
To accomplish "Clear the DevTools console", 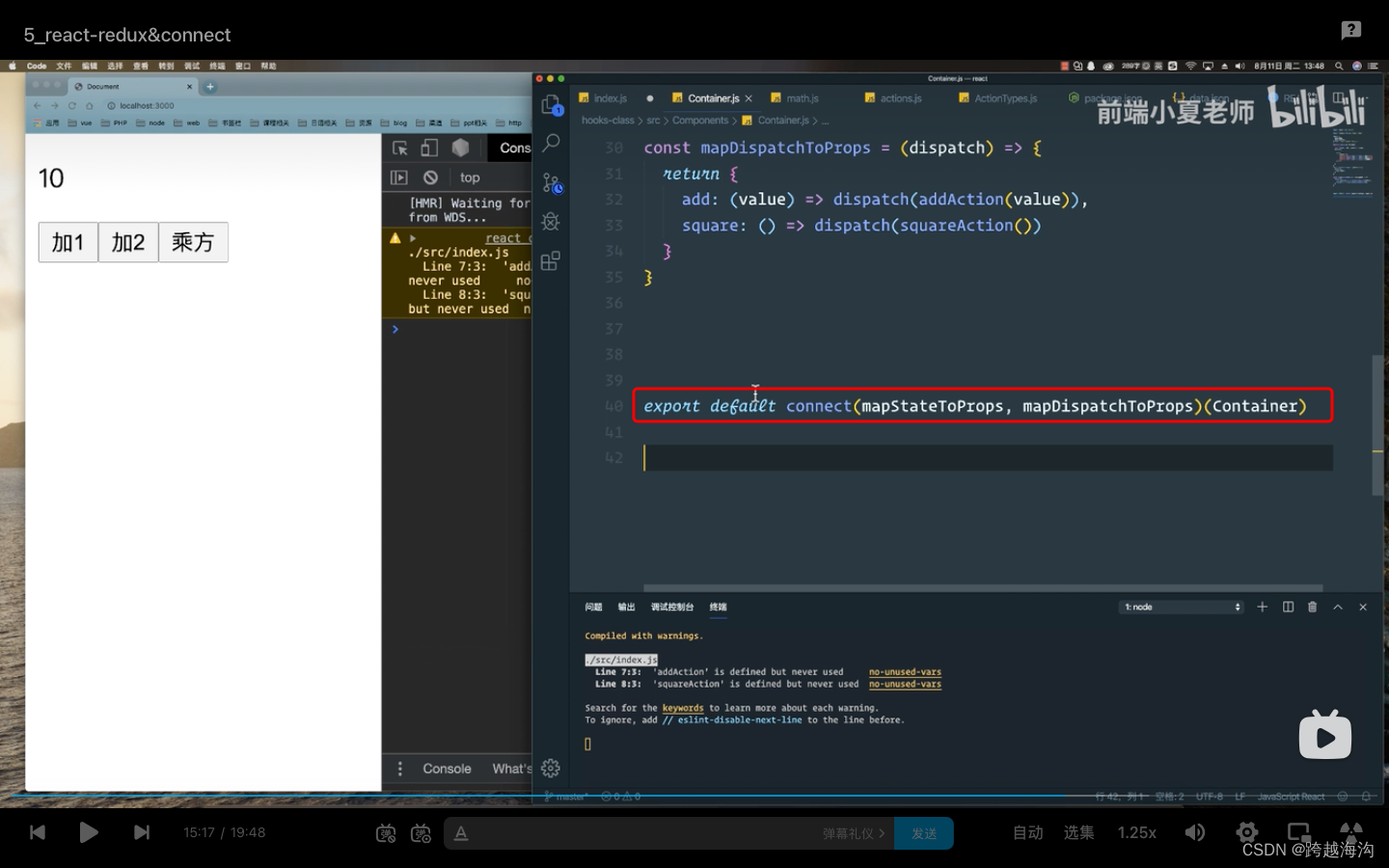I will (430, 177).
